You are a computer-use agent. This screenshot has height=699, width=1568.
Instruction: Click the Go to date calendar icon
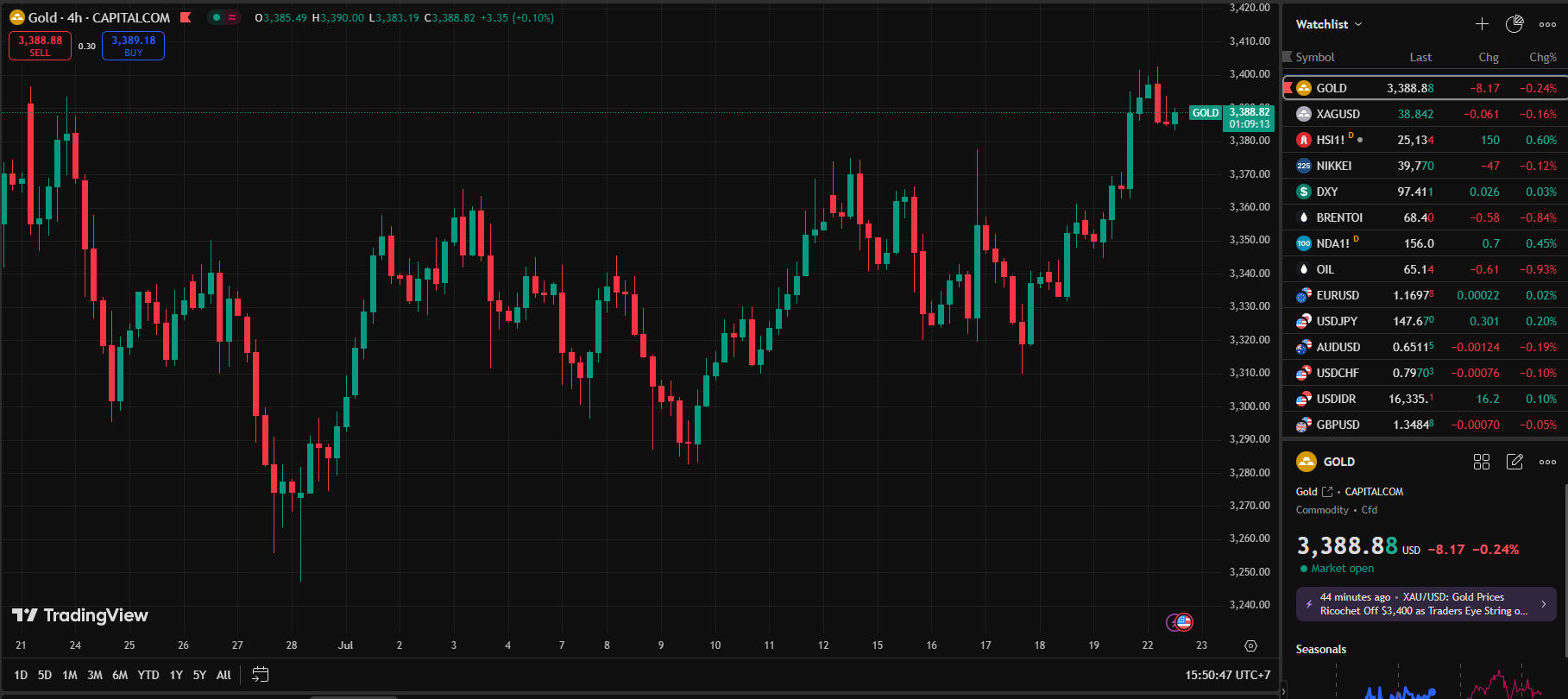pos(260,675)
